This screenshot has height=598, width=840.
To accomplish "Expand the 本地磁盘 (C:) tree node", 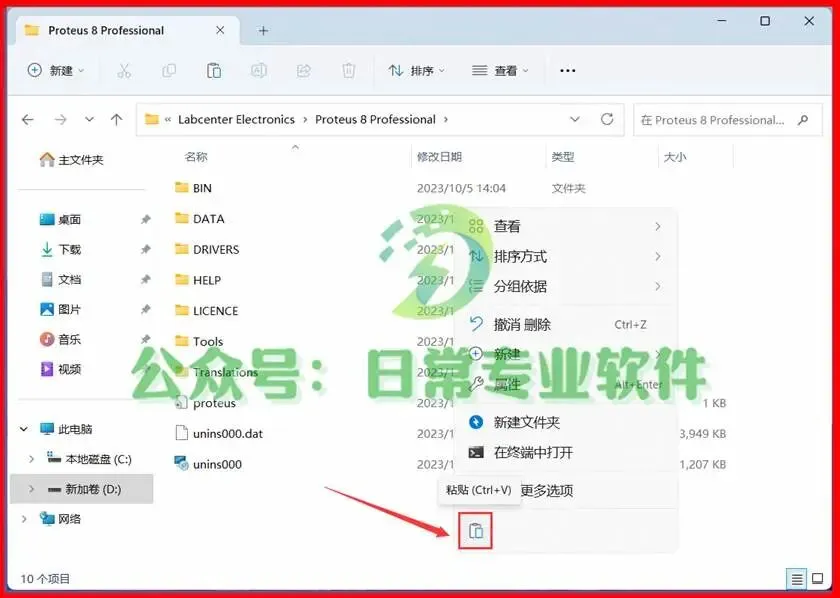I will 31,459.
